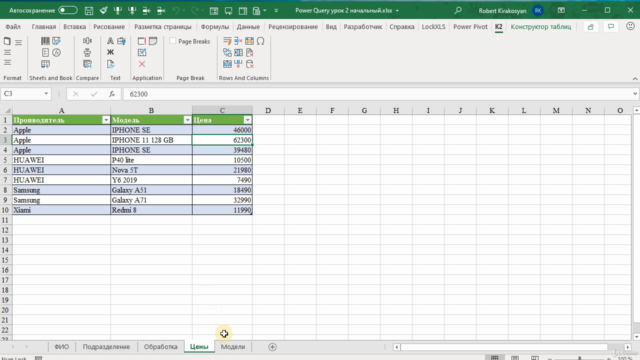Image resolution: width=640 pixels, height=360 pixels.
Task: Click the Share icon button
Action: pyautogui.click(x=591, y=27)
